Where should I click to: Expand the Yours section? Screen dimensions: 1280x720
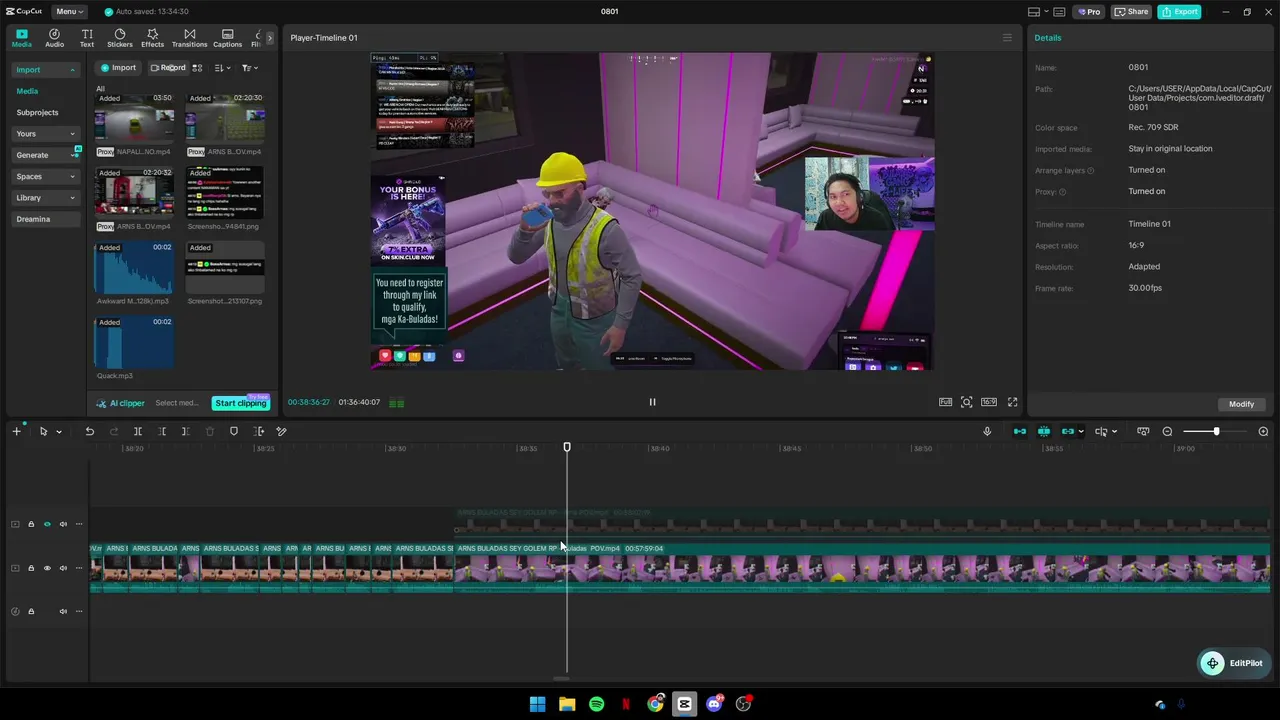click(45, 134)
